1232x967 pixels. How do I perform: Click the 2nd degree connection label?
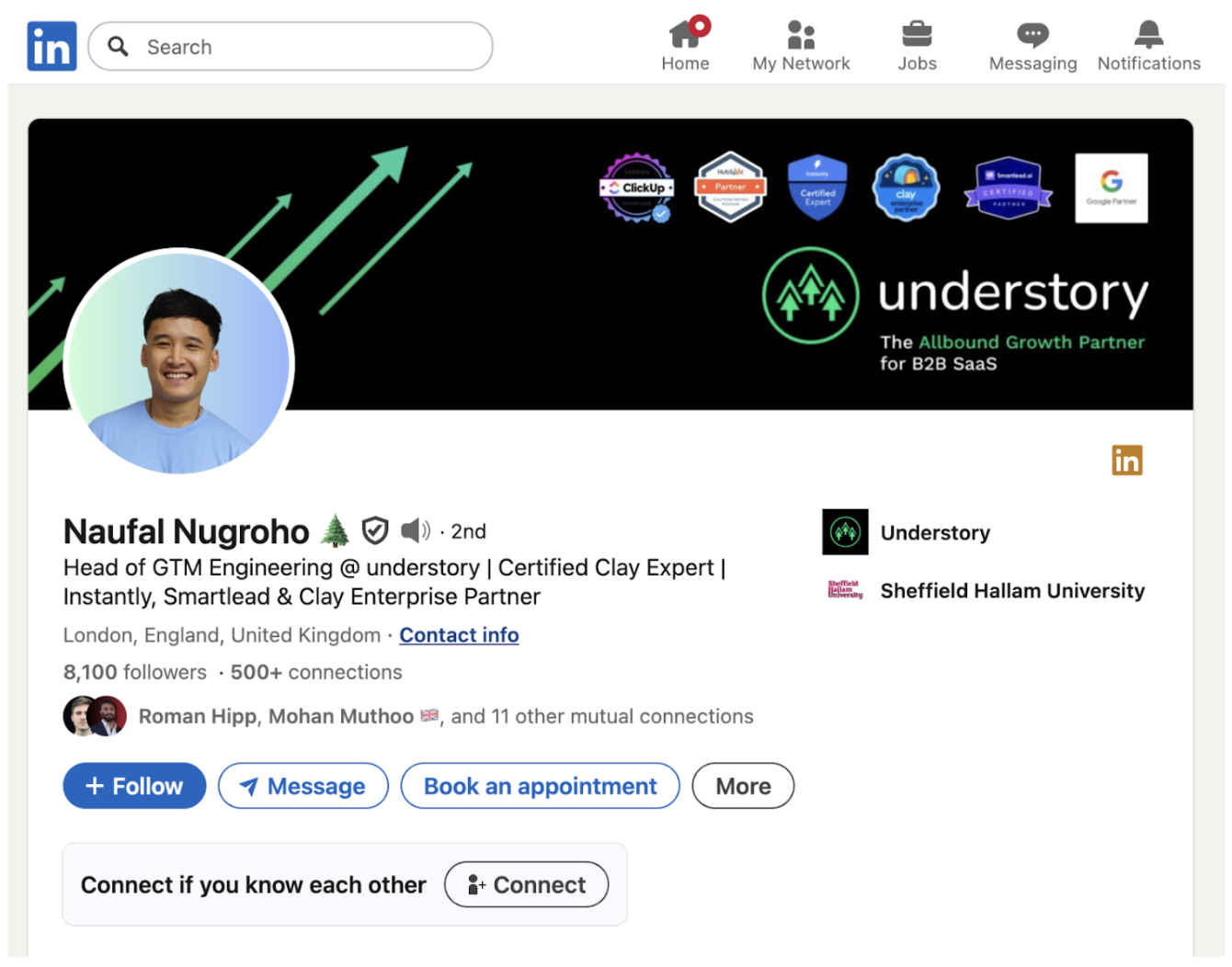coord(468,531)
